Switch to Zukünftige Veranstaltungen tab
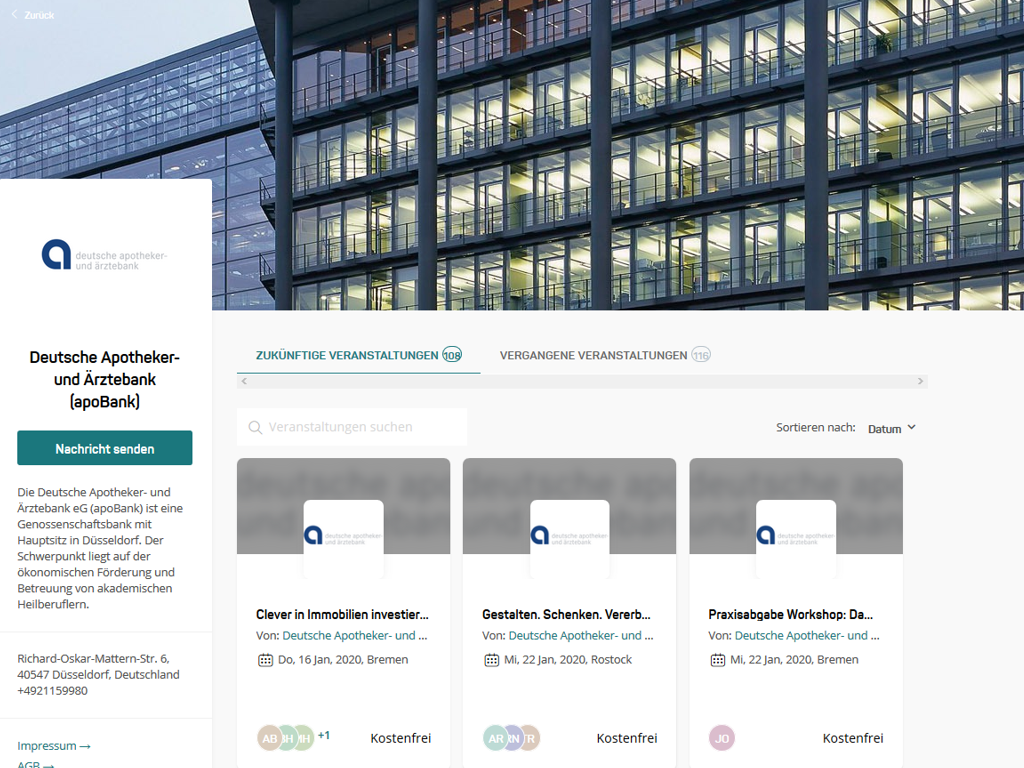1024x768 pixels. [359, 355]
